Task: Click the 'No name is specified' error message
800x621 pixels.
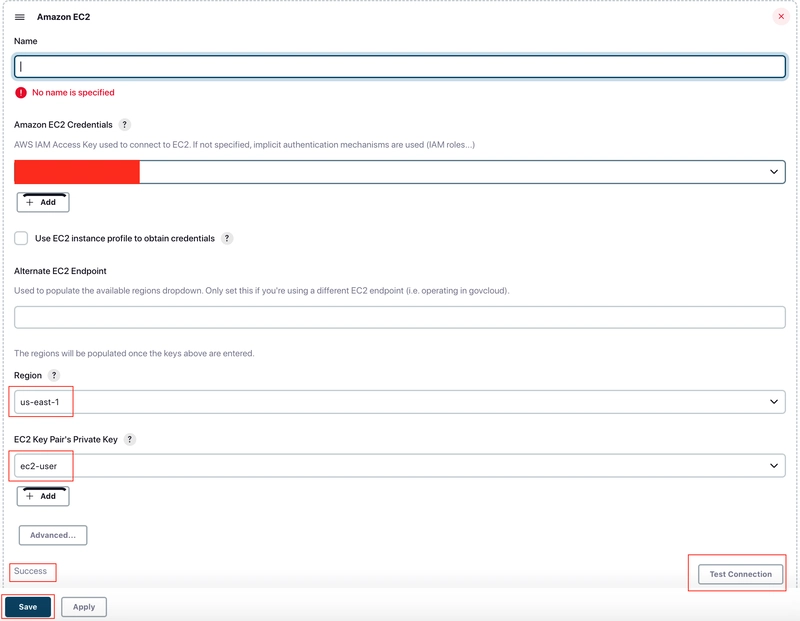Action: click(73, 92)
